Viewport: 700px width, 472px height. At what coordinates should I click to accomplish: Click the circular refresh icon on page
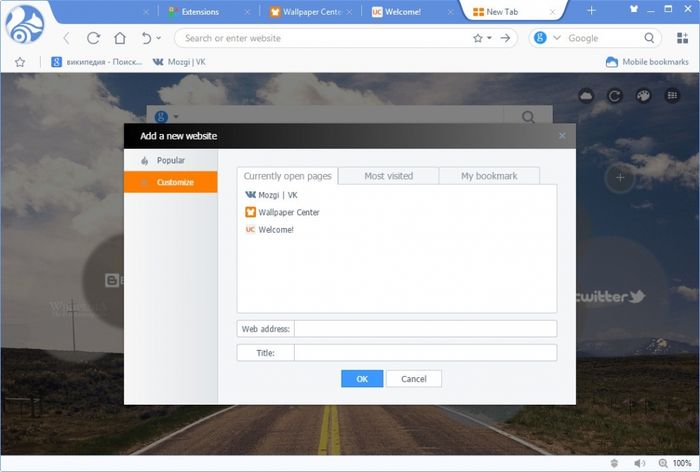(615, 96)
